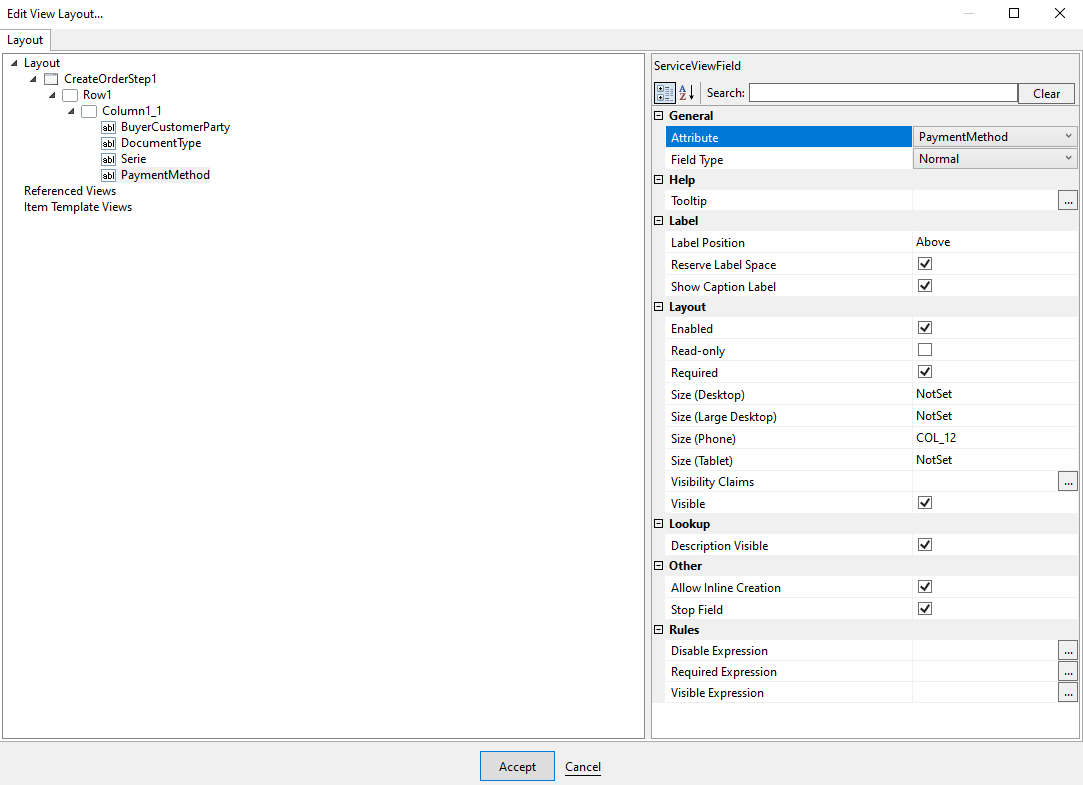Viewport: 1083px width, 785px height.
Task: Select Referenced Views node
Action: [x=70, y=191]
